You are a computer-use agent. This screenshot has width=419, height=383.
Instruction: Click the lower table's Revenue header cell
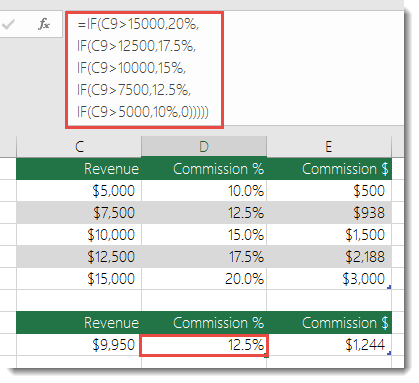[x=79, y=323]
